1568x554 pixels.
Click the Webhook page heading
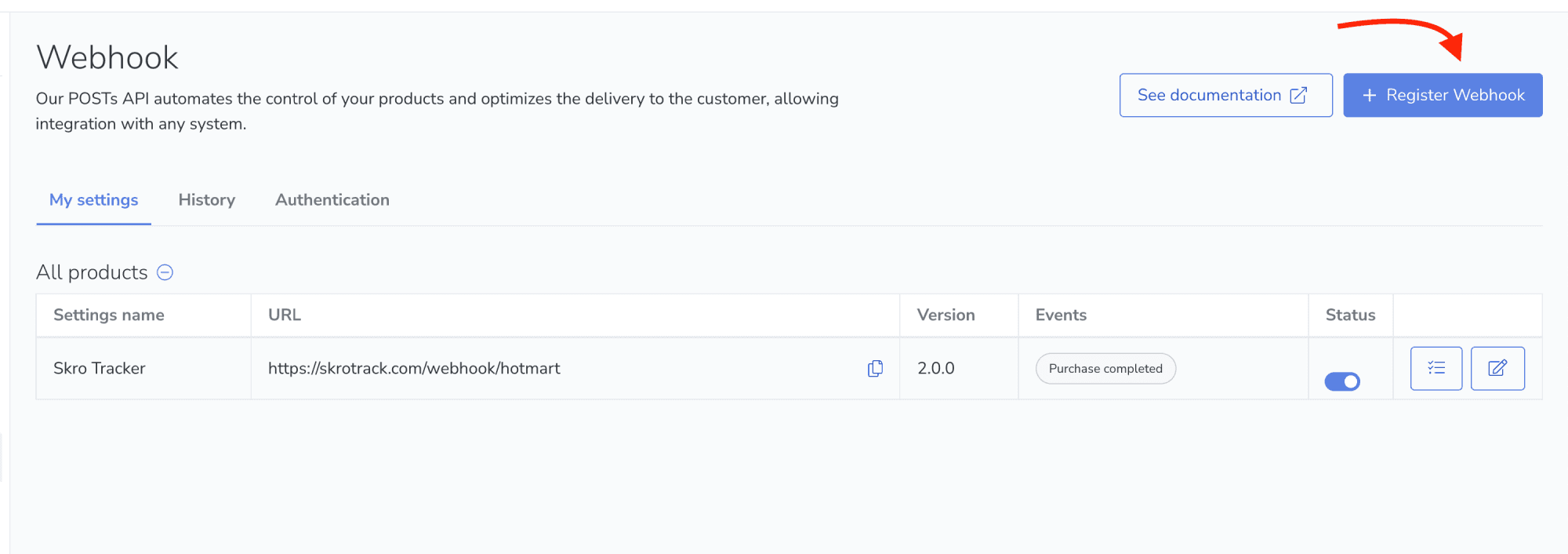(x=107, y=58)
